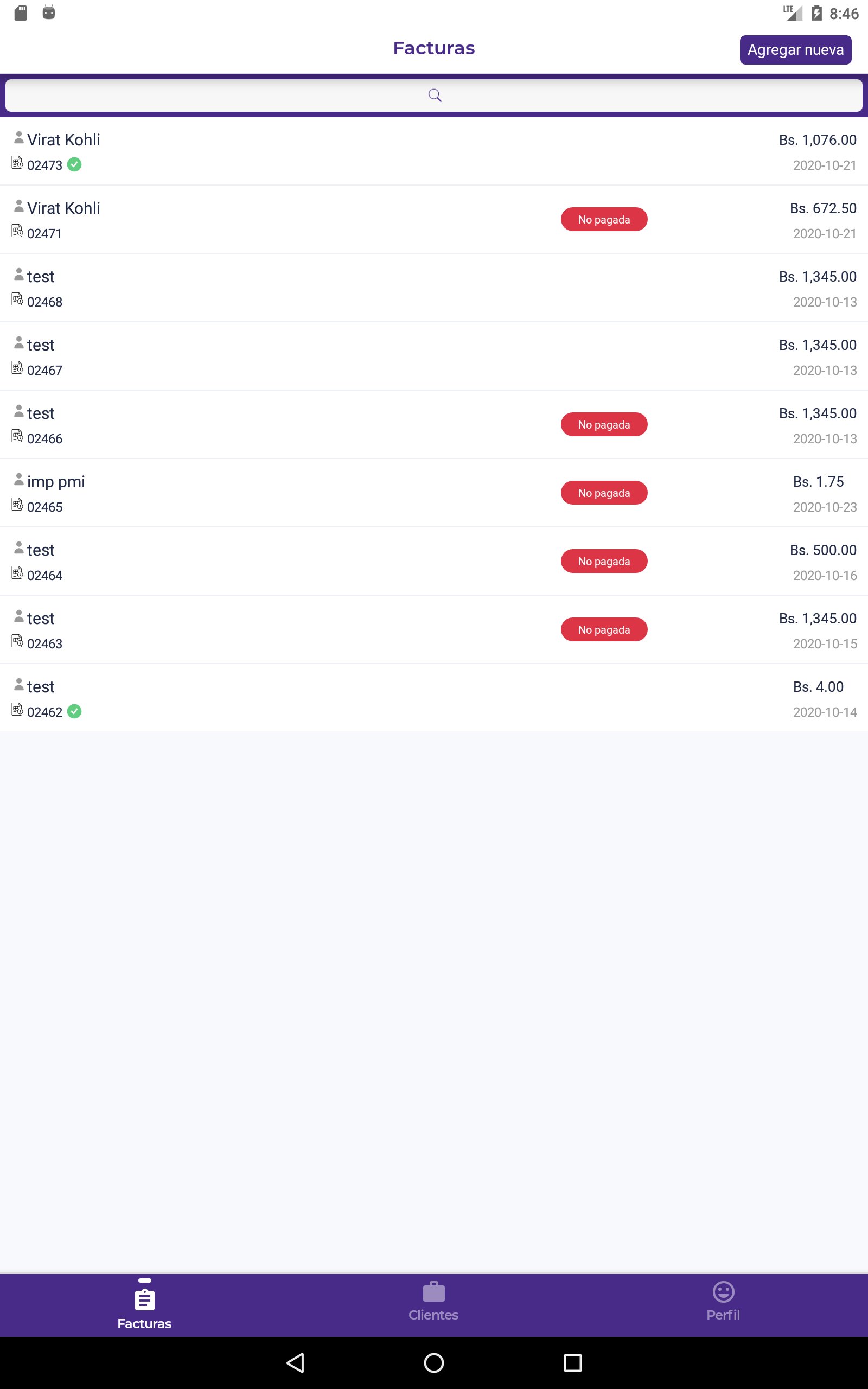Tap green check on invoice 02462
The width and height of the screenshot is (868, 1389).
pos(74,712)
